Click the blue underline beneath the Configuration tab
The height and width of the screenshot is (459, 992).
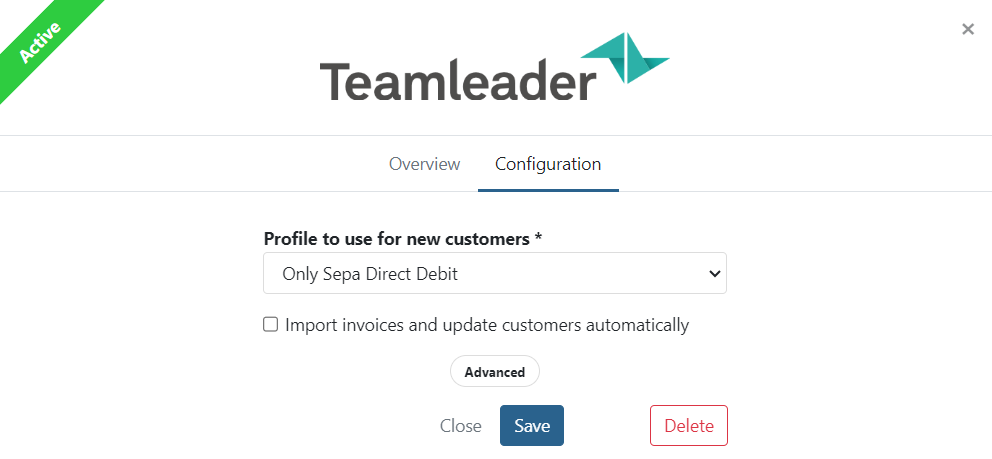tap(548, 189)
